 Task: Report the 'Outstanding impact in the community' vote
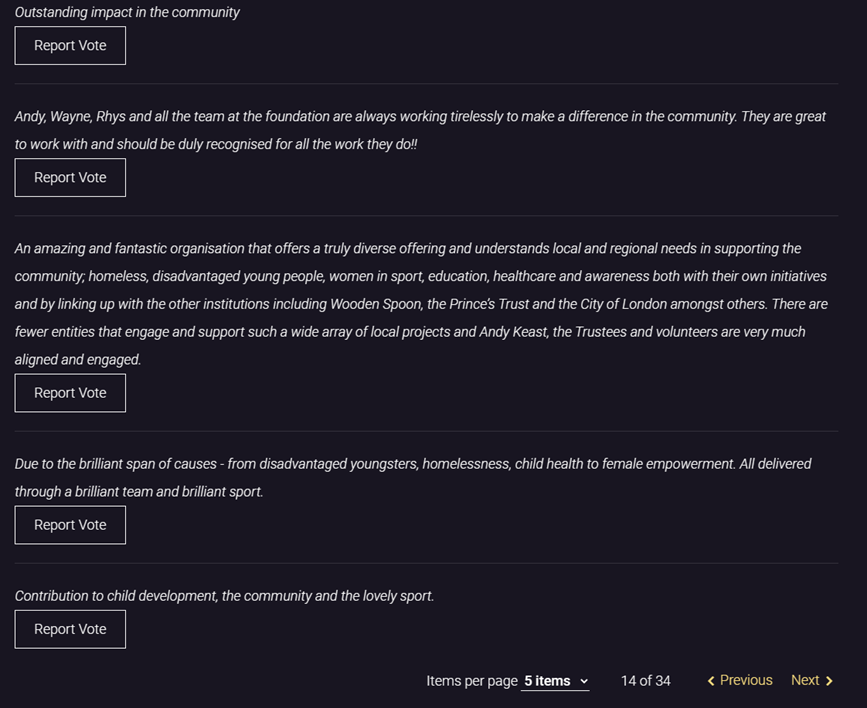click(x=70, y=45)
